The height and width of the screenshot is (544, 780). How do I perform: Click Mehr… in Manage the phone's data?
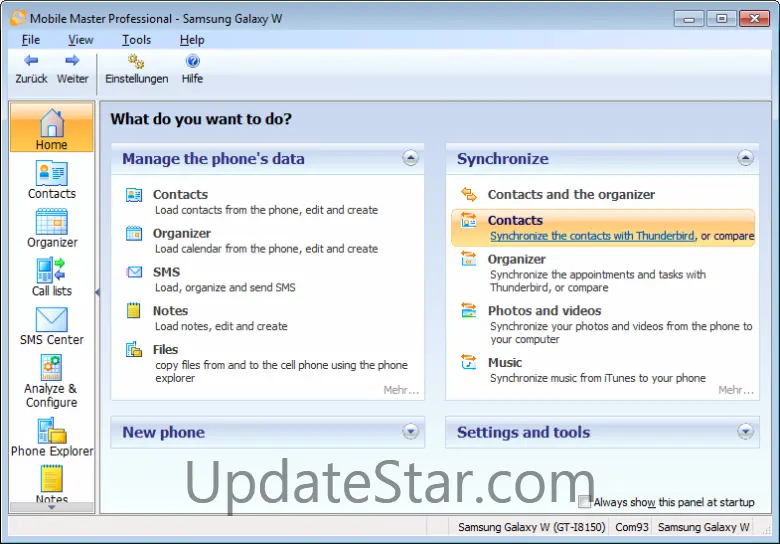click(401, 390)
